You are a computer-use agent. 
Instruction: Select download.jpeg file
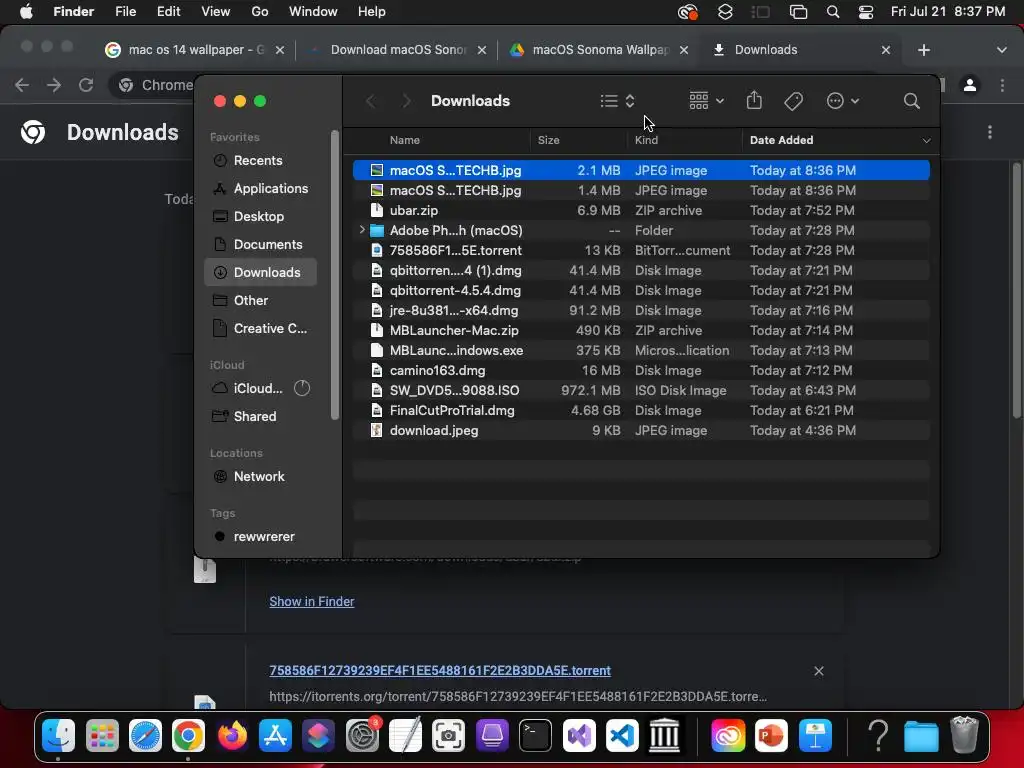coord(641,430)
